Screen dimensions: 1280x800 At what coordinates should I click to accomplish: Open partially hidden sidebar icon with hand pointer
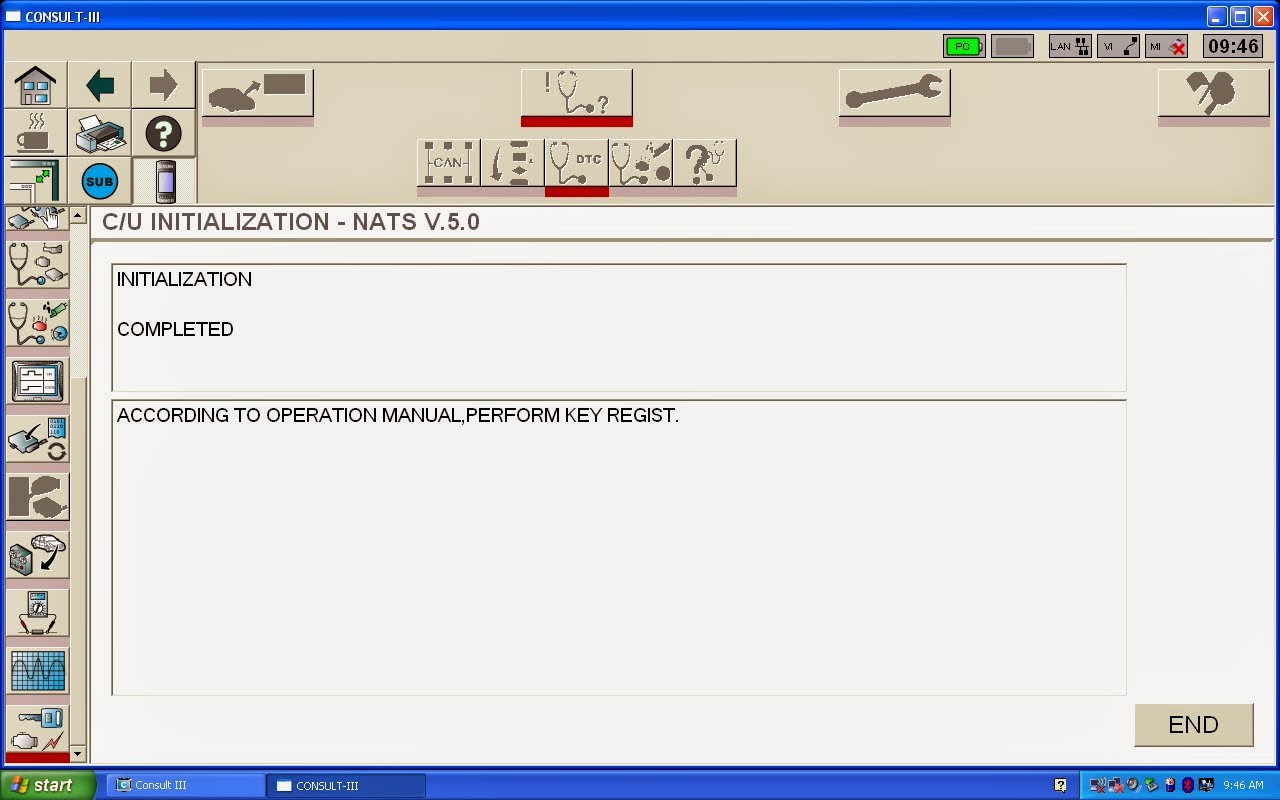click(x=37, y=218)
